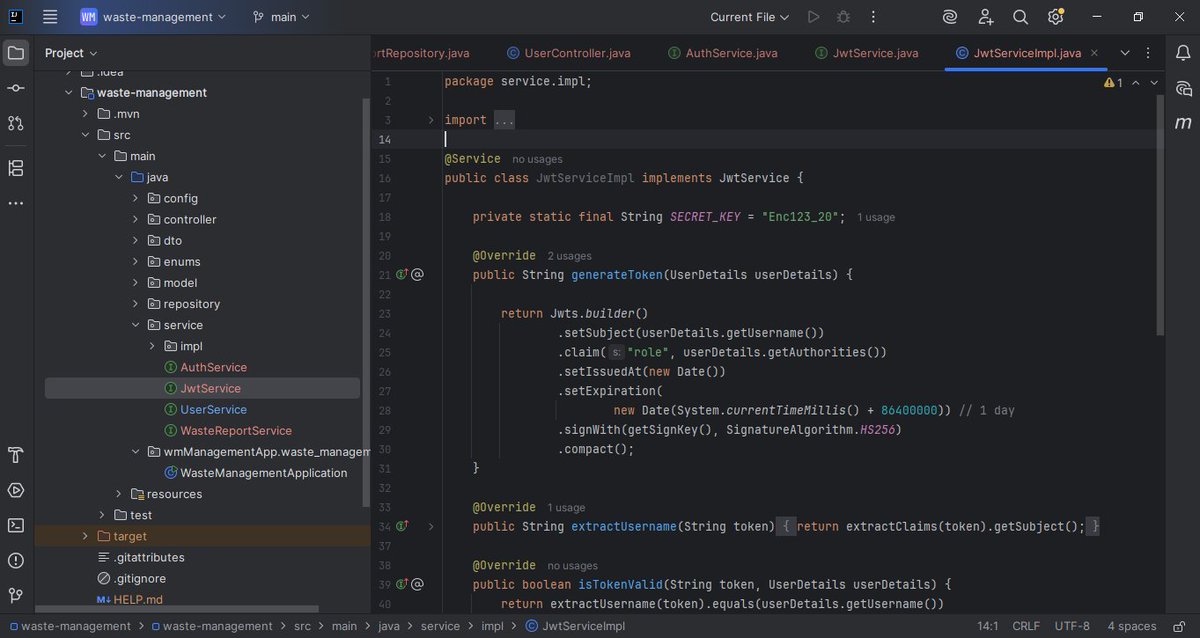This screenshot has height=638, width=1200.
Task: Run the current file
Action: click(814, 17)
